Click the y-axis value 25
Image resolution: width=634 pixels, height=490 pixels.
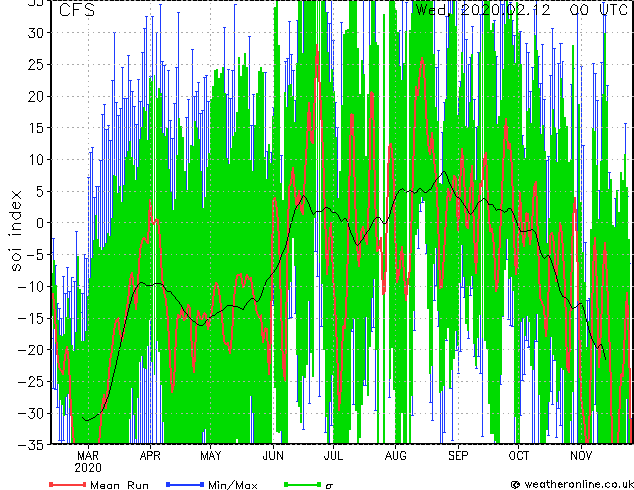pyautogui.click(x=35, y=65)
